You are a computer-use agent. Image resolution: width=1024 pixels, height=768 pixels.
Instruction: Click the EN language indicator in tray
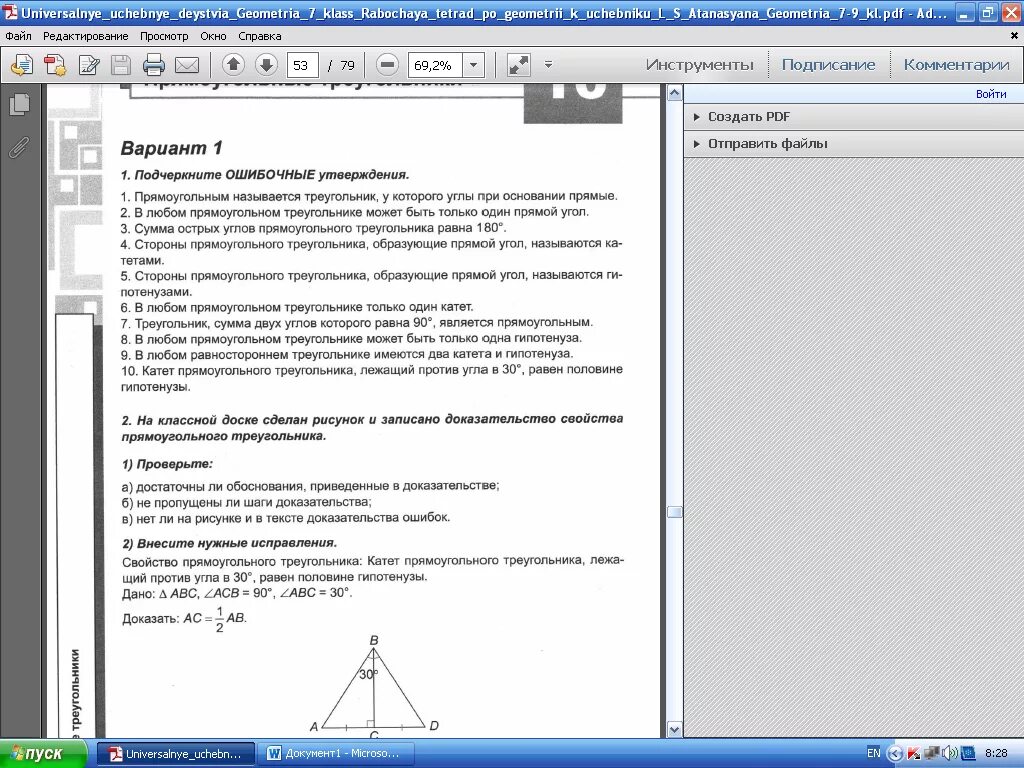tap(873, 753)
